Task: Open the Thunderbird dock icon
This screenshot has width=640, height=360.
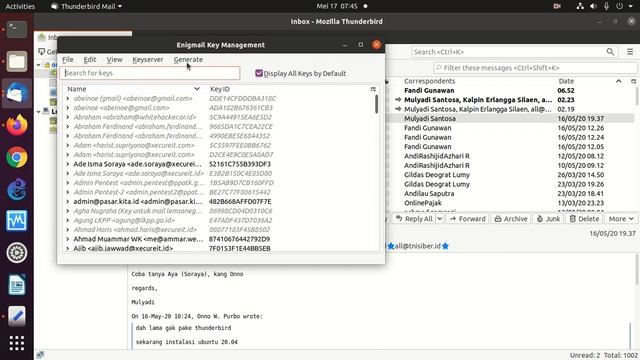Action: (17, 93)
